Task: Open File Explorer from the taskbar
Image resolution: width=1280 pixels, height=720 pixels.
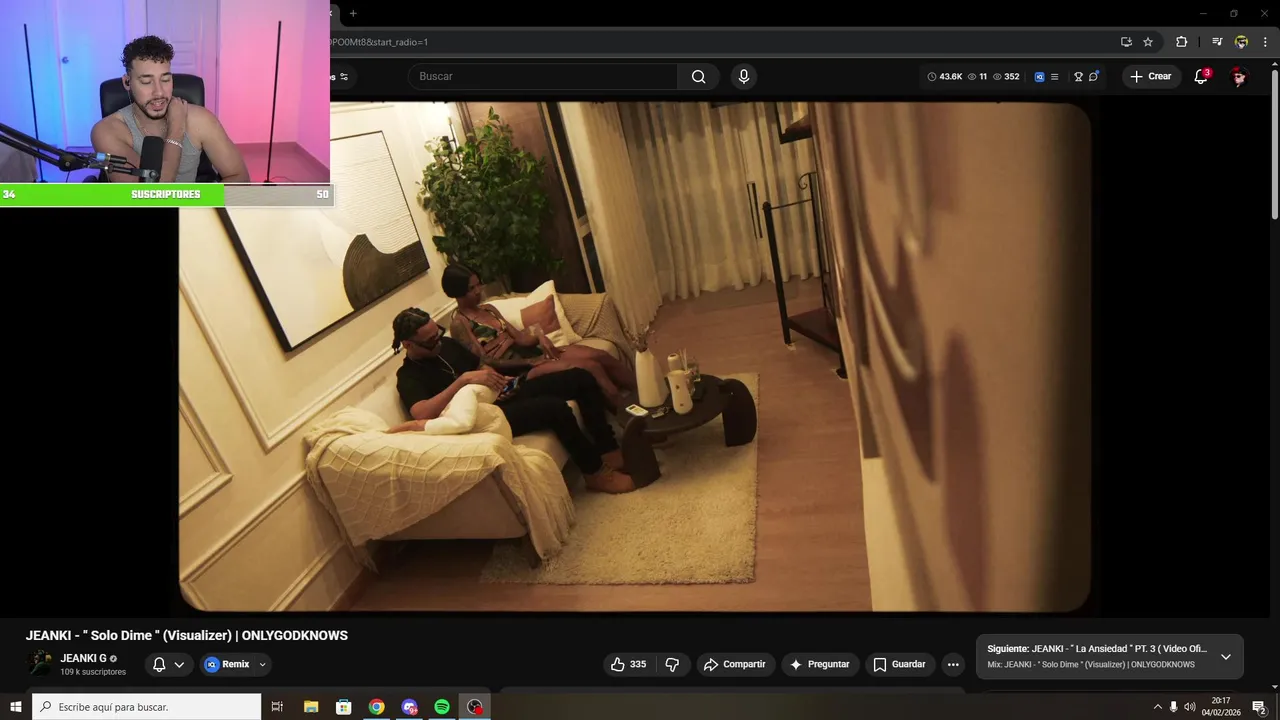Action: (x=311, y=707)
